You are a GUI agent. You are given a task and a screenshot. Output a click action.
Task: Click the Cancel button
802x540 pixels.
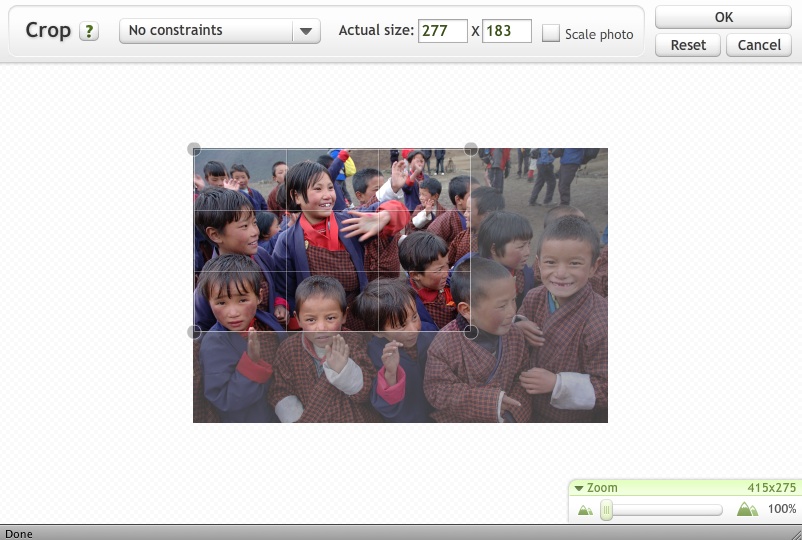coord(759,45)
